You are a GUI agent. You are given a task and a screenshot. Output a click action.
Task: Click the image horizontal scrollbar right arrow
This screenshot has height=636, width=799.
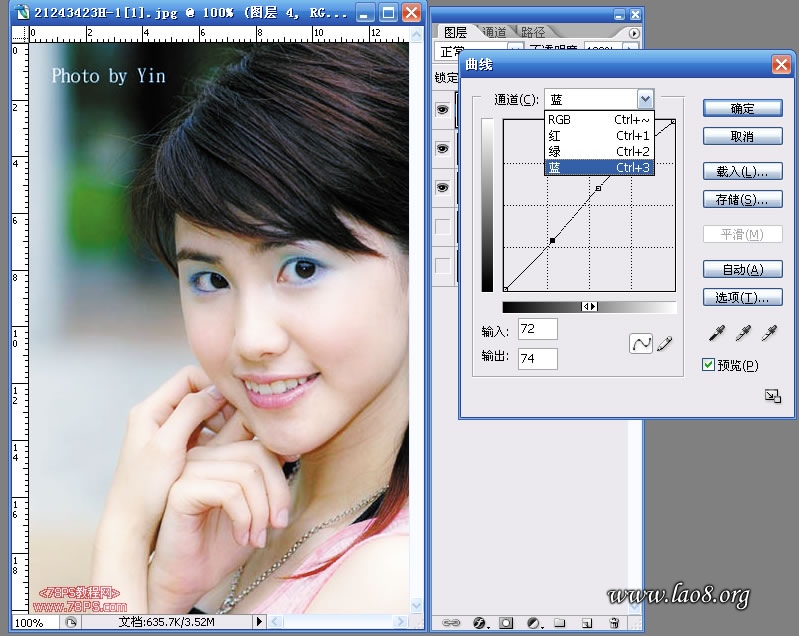401,621
